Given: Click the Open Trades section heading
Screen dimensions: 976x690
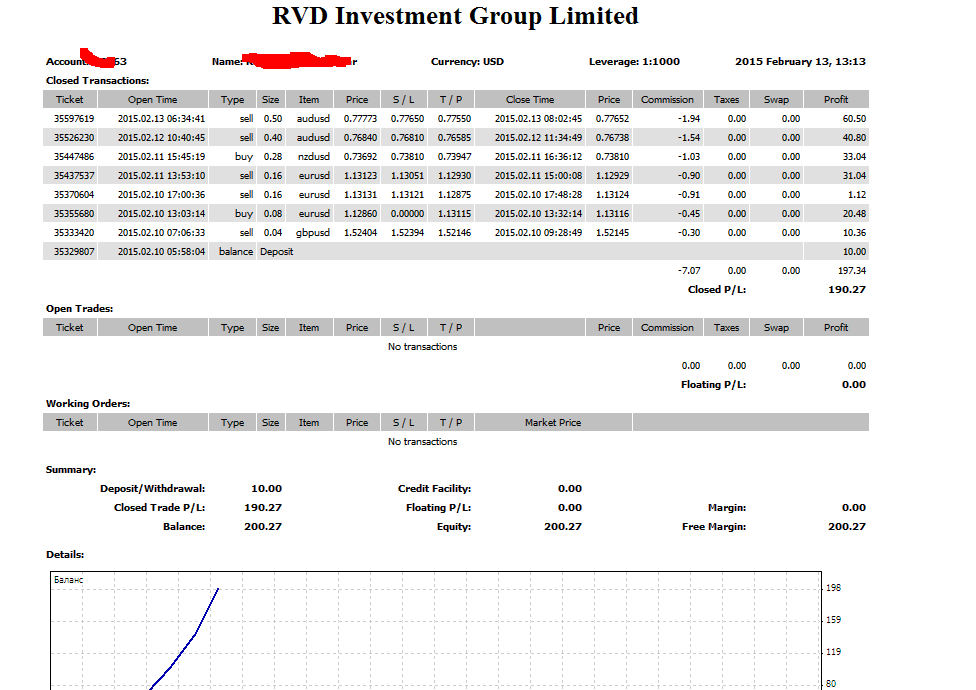Looking at the screenshot, I should pyautogui.click(x=80, y=309).
